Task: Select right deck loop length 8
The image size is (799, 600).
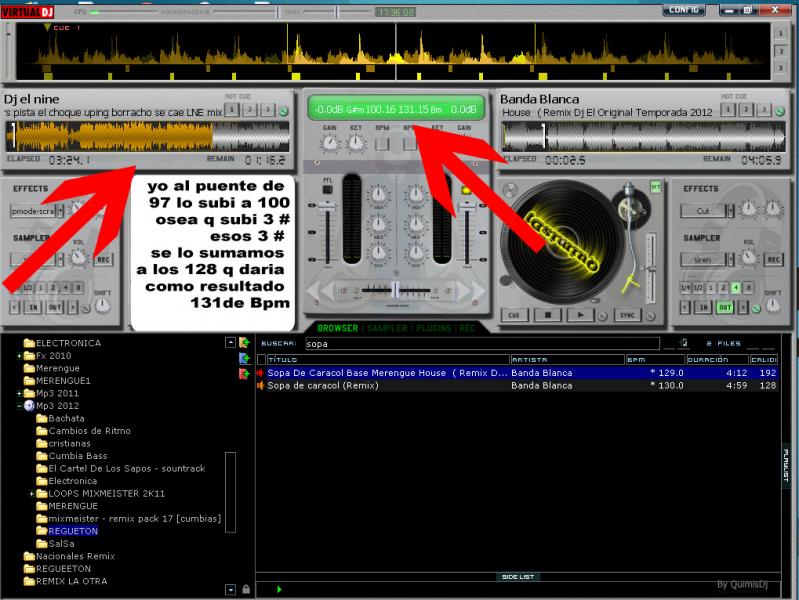Action: [748, 288]
